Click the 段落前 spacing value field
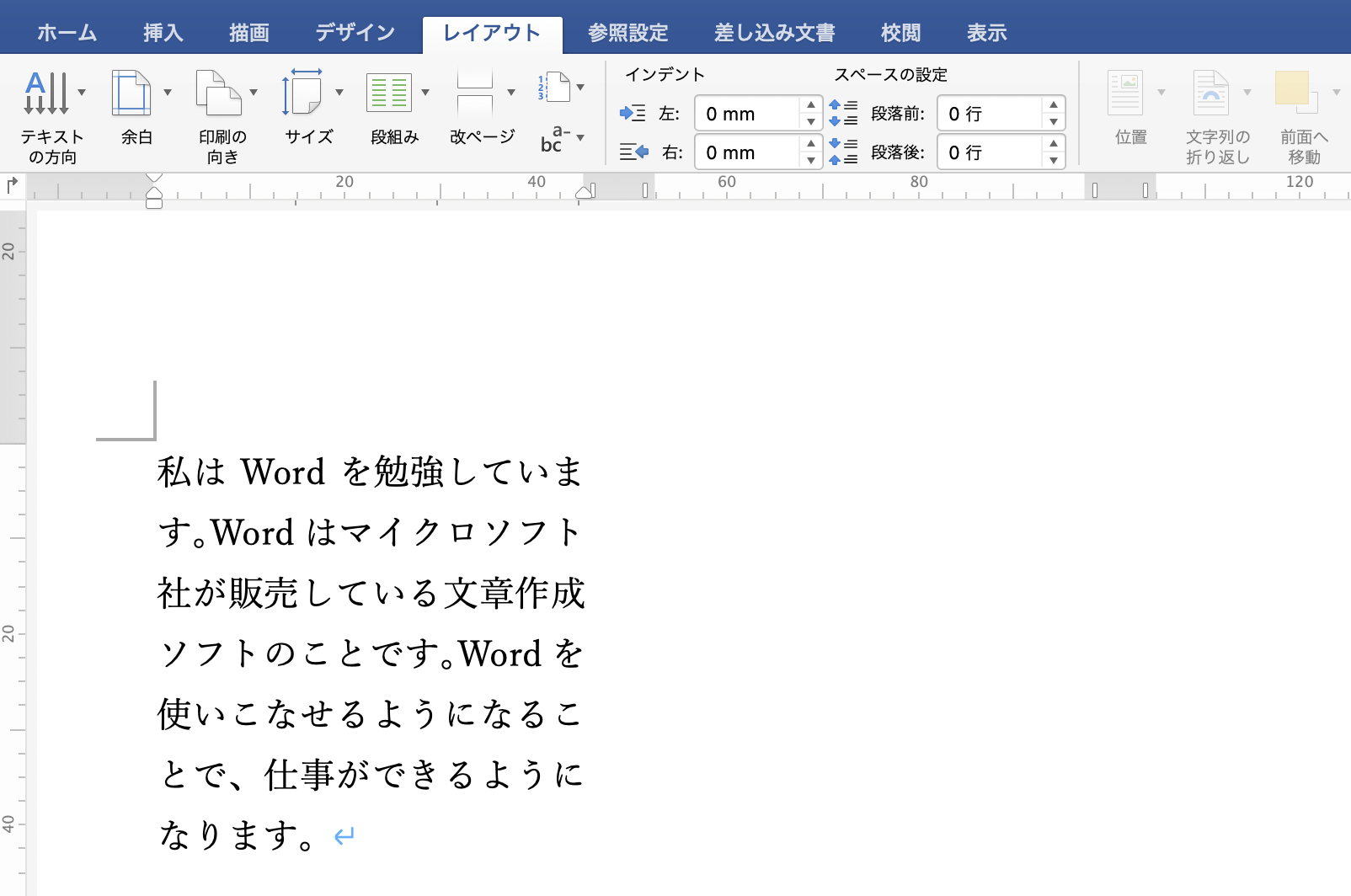1351x896 pixels. point(991,114)
